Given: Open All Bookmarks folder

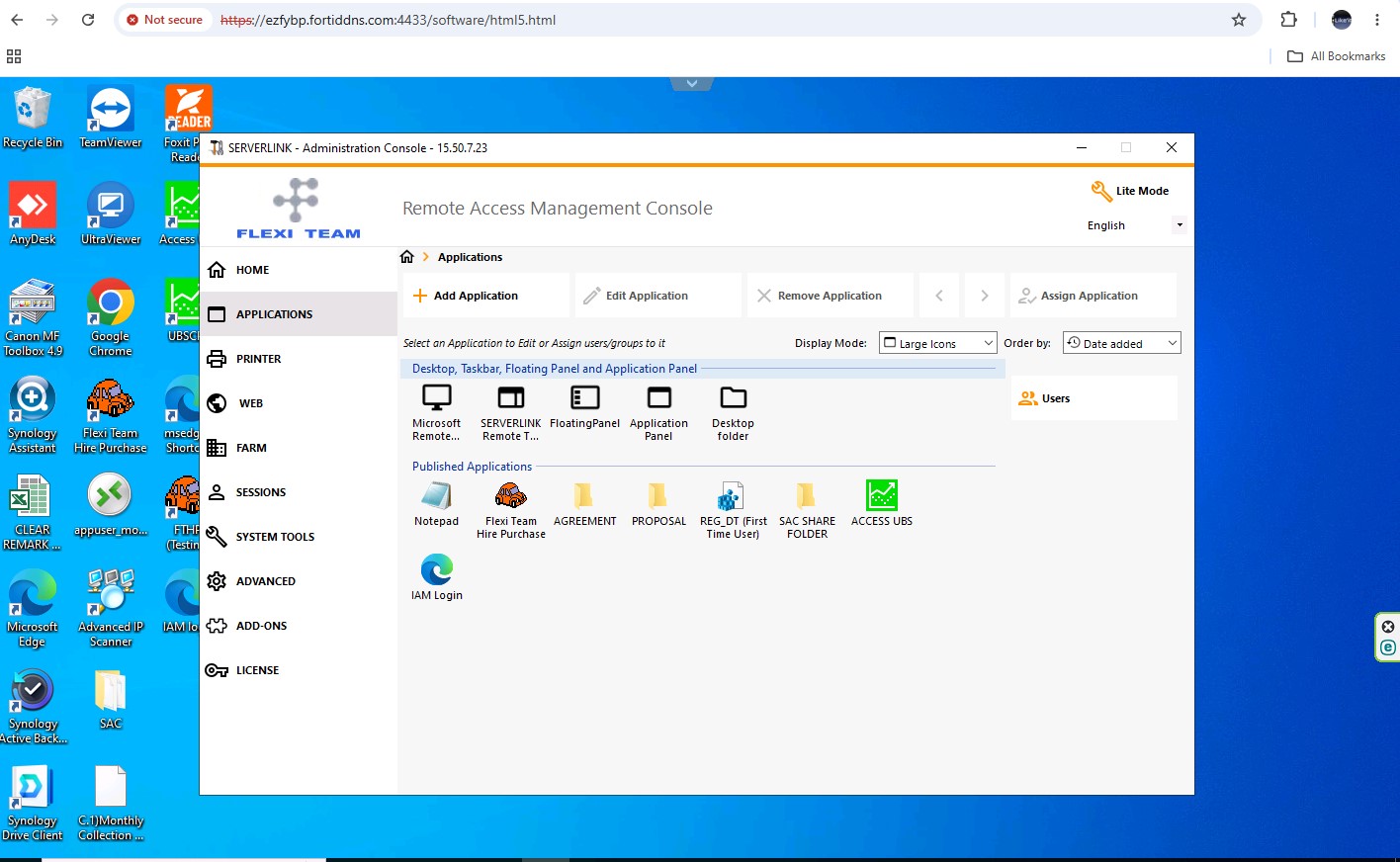Looking at the screenshot, I should (1337, 56).
